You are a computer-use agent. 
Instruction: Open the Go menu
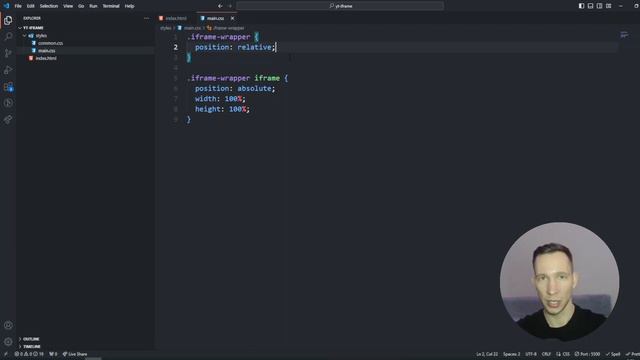tap(81, 6)
